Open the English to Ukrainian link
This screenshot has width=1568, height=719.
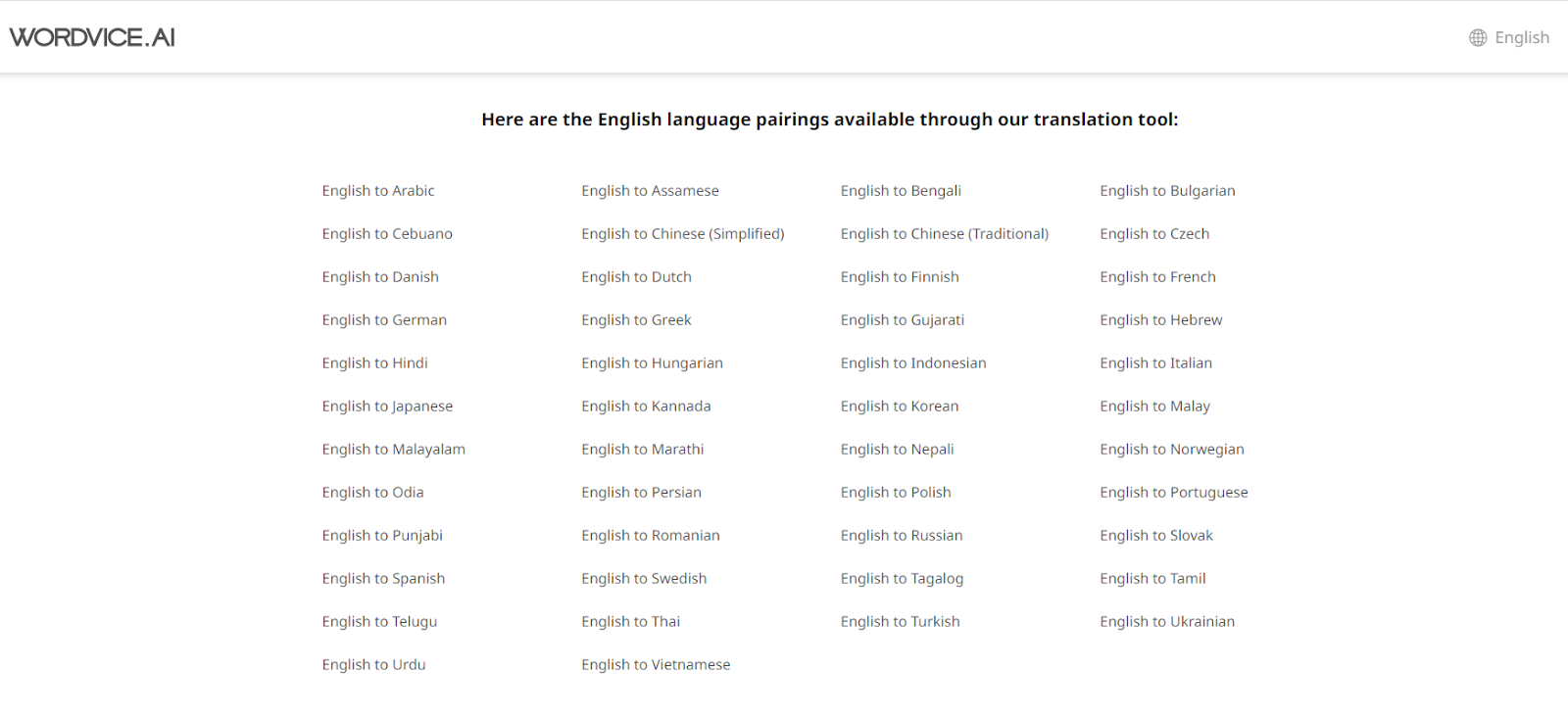pos(1166,622)
